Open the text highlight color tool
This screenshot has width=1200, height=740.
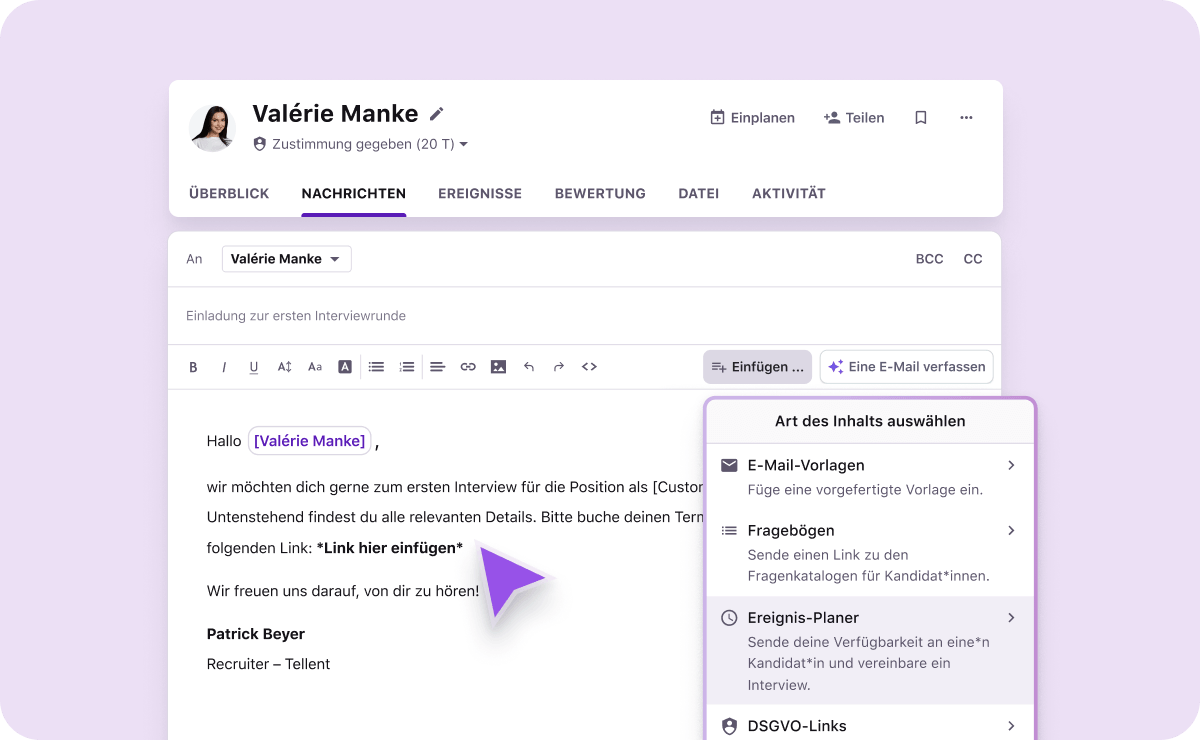[345, 367]
